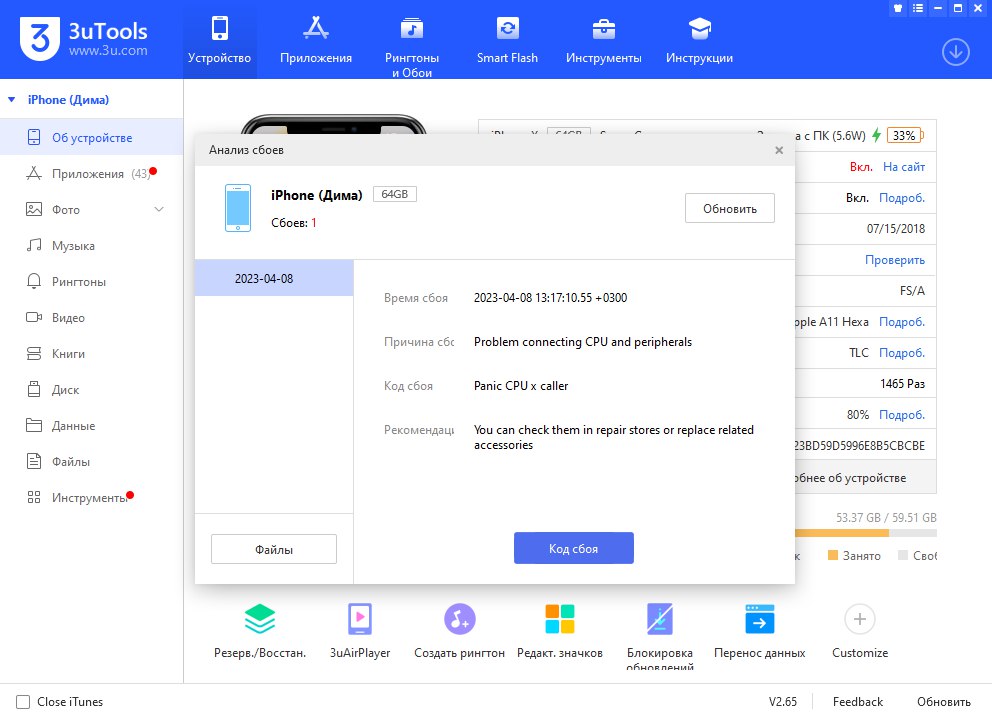Open Файлы in sidebar
The width and height of the screenshot is (992, 716).
click(x=92, y=462)
